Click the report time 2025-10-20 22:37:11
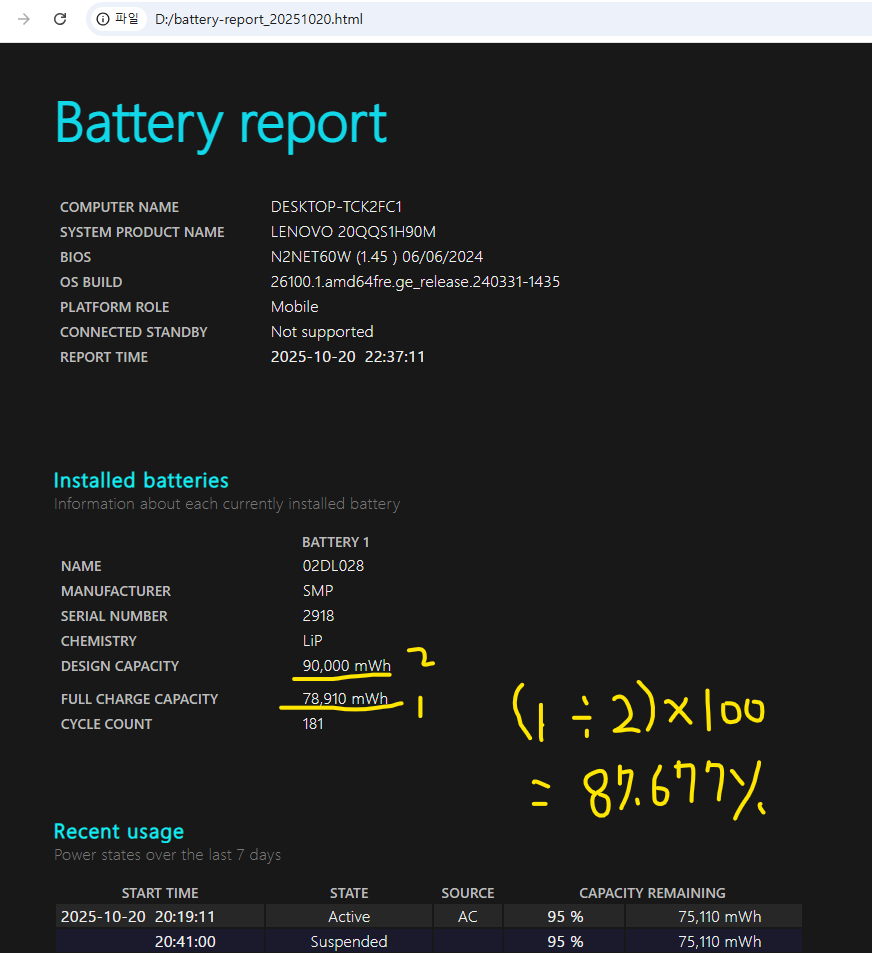 tap(347, 357)
